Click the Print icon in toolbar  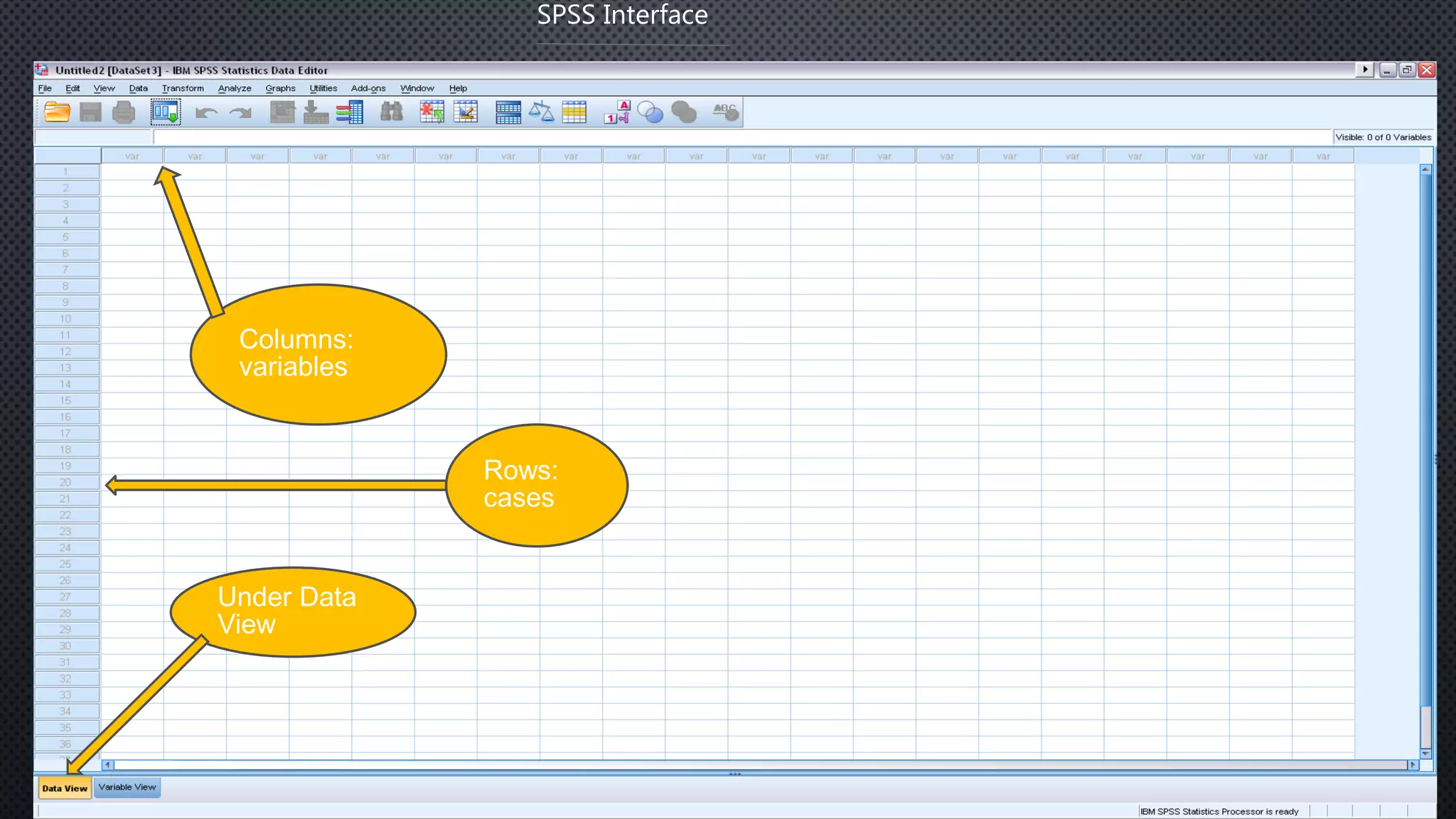124,112
